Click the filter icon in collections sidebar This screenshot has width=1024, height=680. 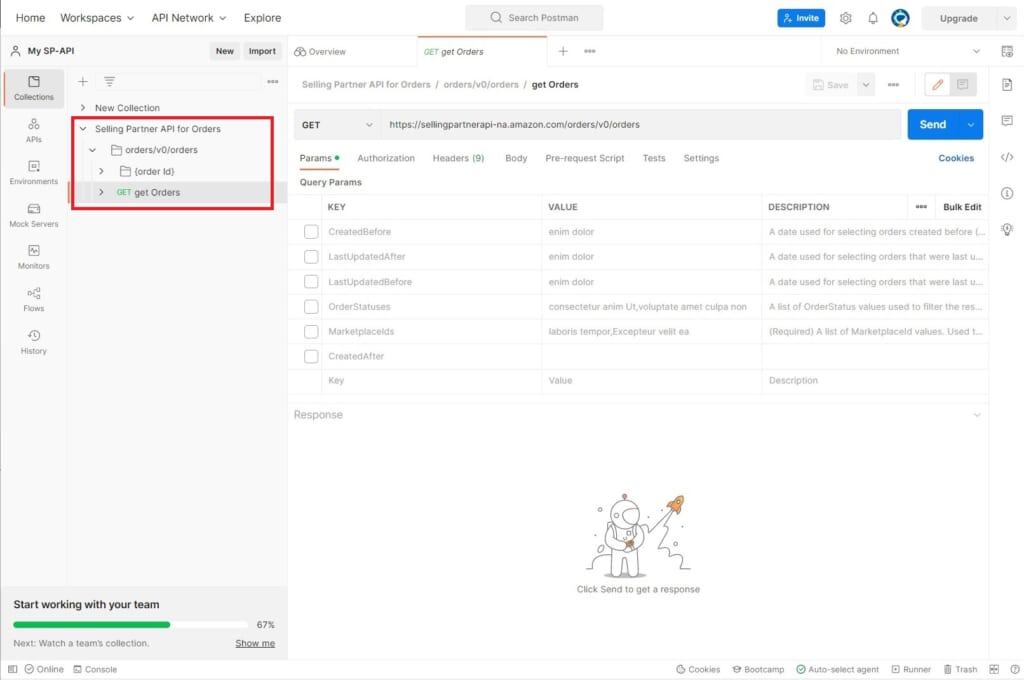(109, 82)
